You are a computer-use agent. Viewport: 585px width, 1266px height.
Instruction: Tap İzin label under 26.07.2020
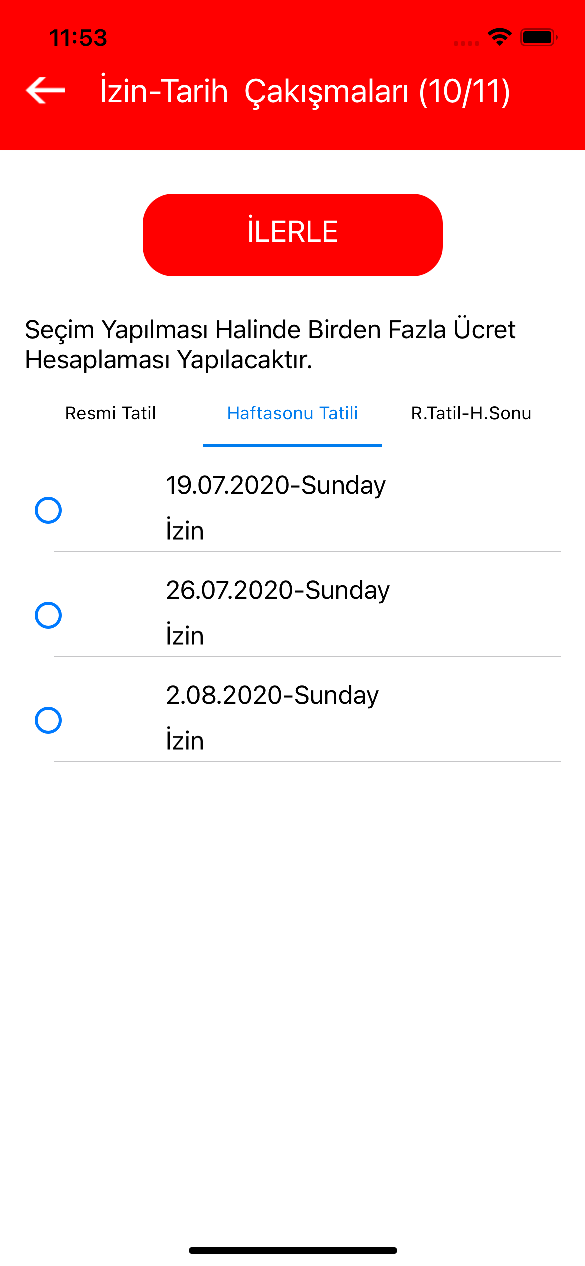[185, 636]
